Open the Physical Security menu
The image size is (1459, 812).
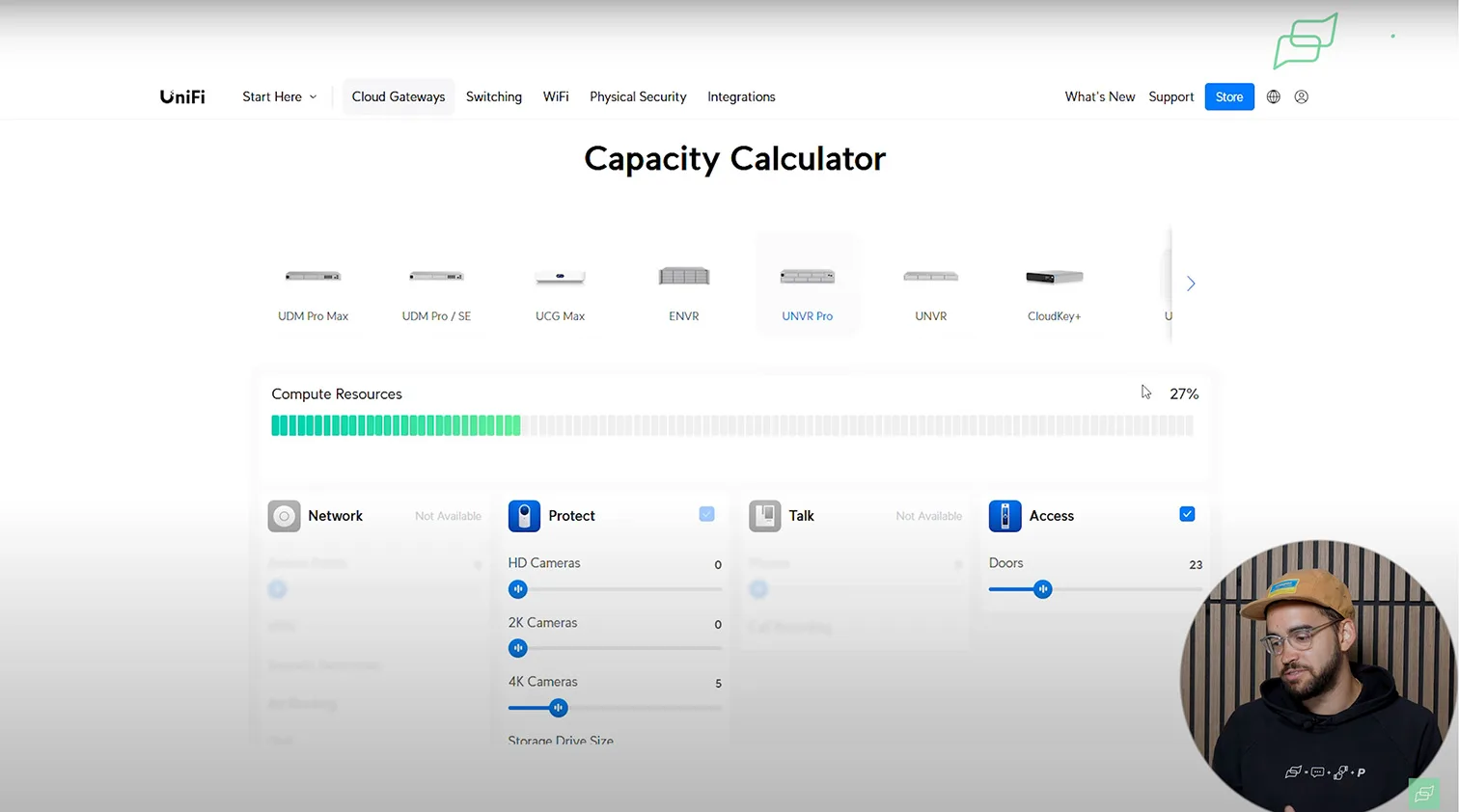click(x=638, y=96)
